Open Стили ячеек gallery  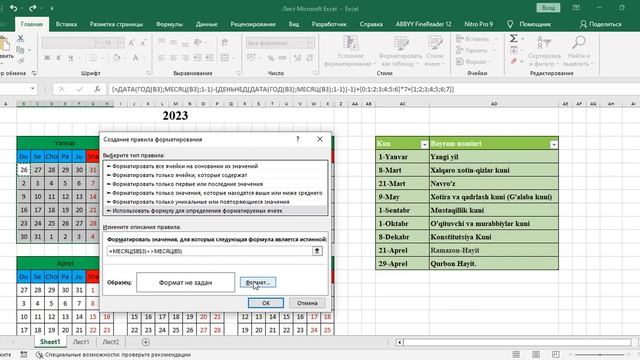(x=435, y=51)
